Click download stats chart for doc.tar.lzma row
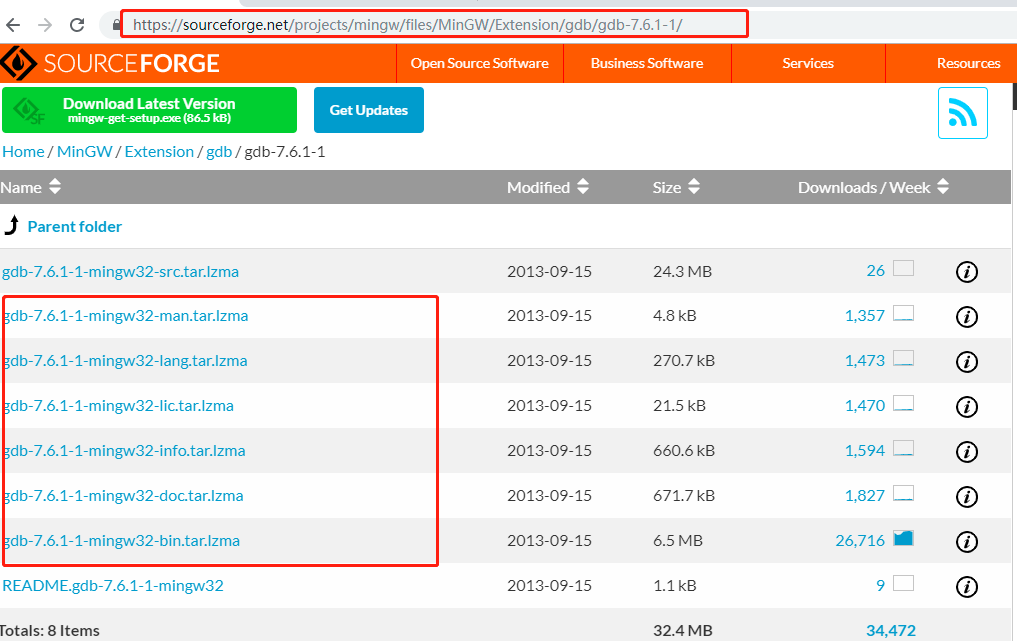Image resolution: width=1017 pixels, height=641 pixels. click(x=903, y=493)
